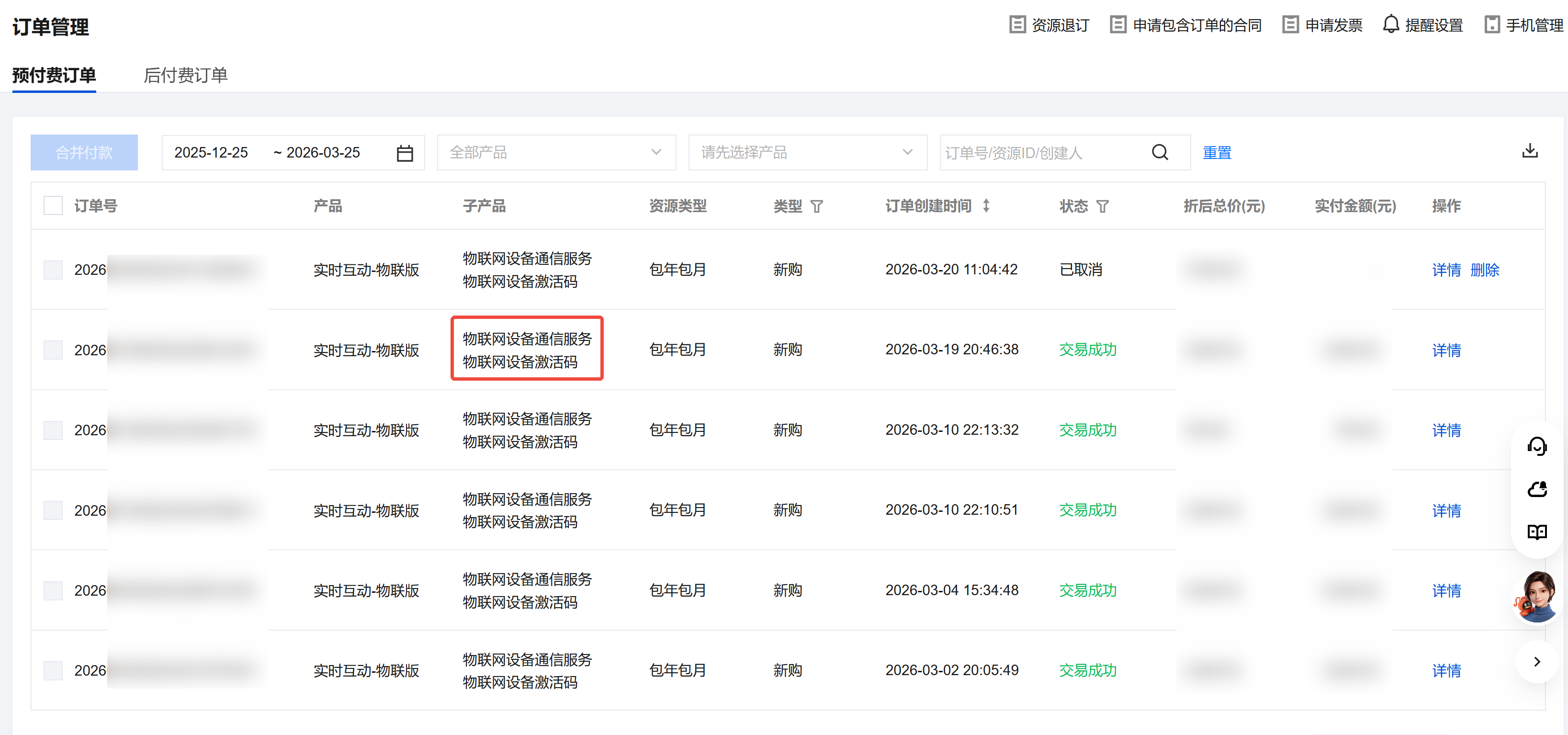The image size is (1568, 735).
Task: Tick the select-all orders checkbox
Action: (54, 206)
